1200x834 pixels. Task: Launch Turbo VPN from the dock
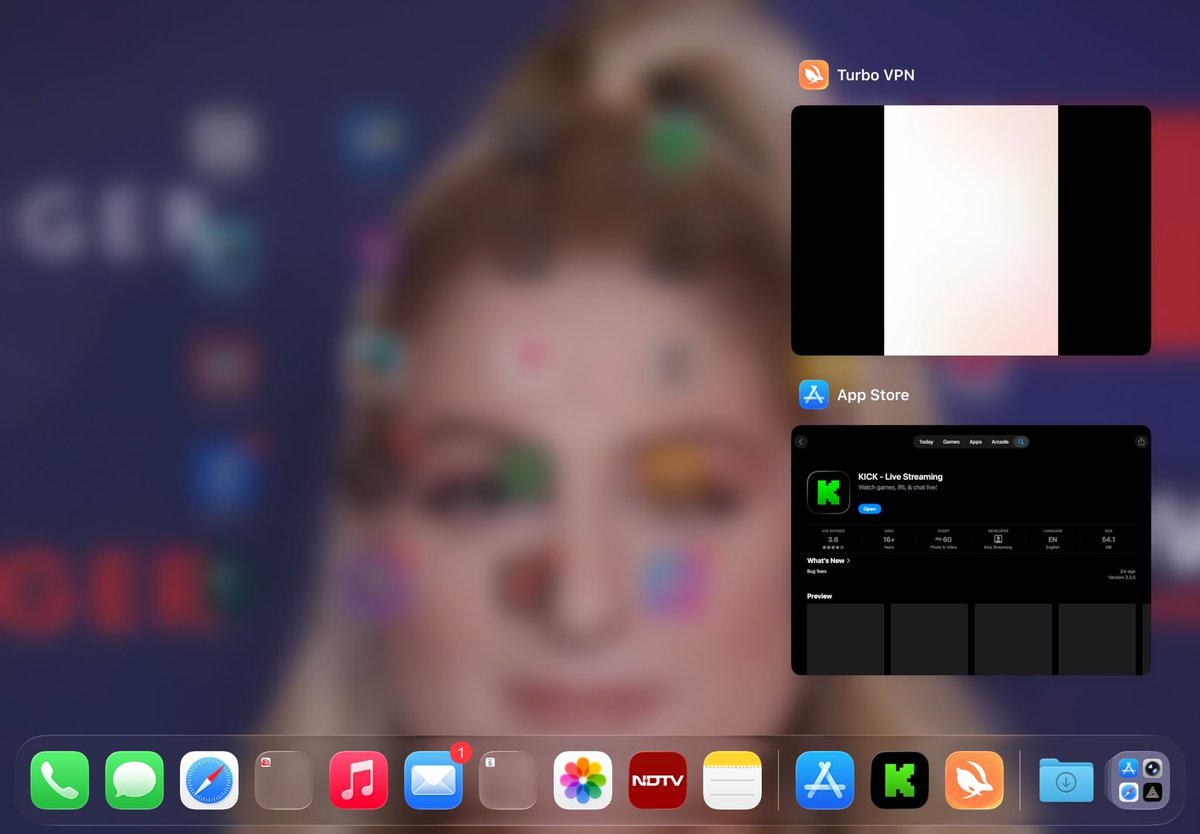[x=974, y=780]
